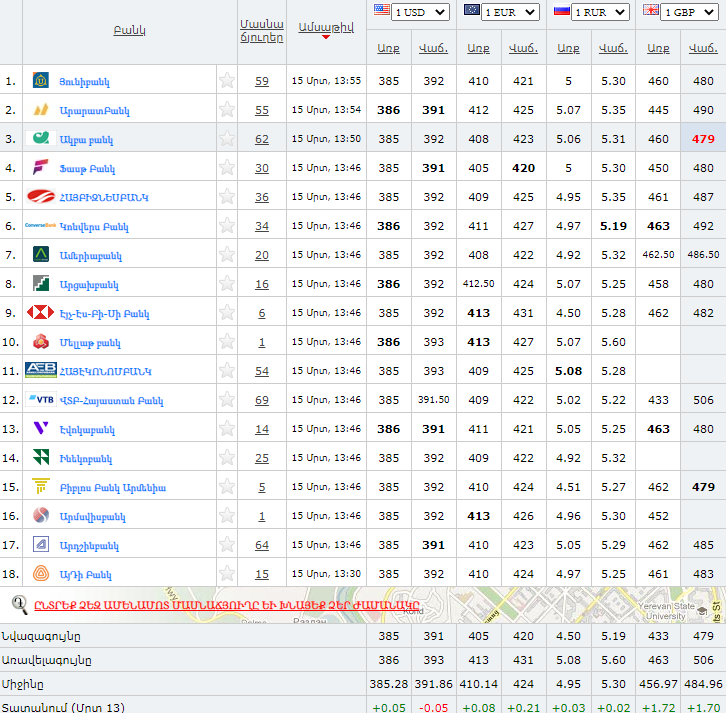Viewport: 726px width, 713px height.
Task: Click the EU flag icon next to EUR
Action: tap(472, 10)
